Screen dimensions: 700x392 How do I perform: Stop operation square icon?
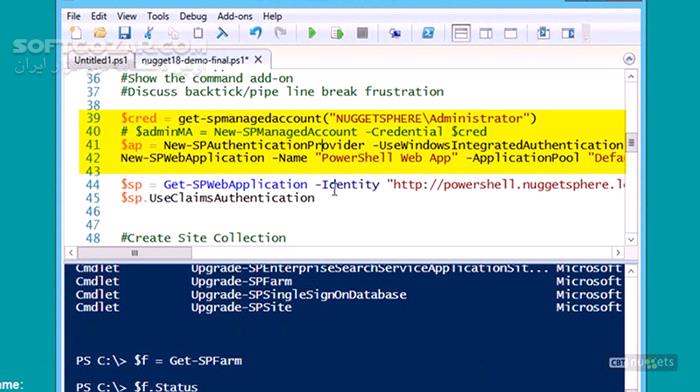click(362, 33)
